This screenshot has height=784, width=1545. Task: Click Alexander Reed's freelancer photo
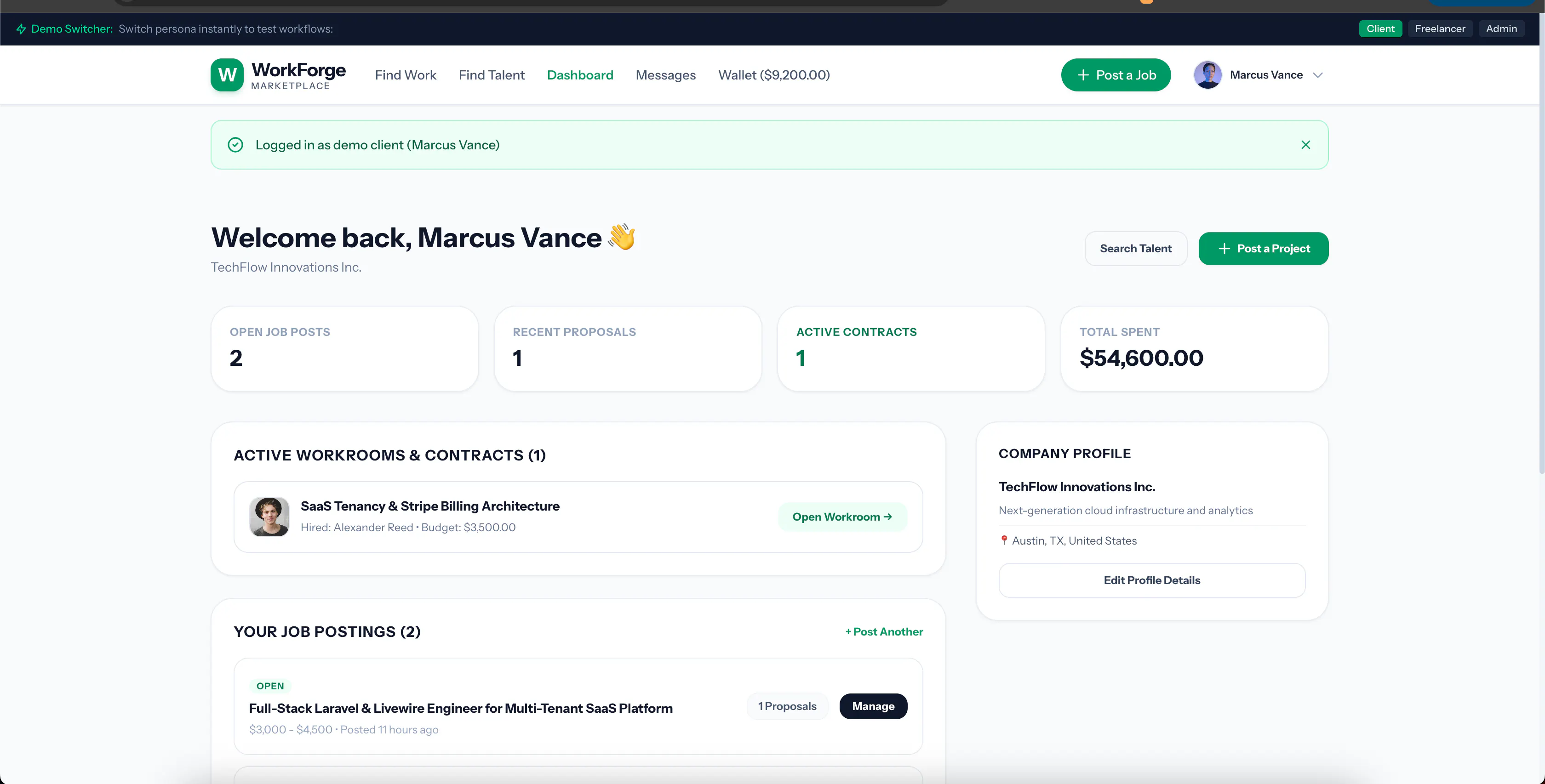(x=269, y=517)
